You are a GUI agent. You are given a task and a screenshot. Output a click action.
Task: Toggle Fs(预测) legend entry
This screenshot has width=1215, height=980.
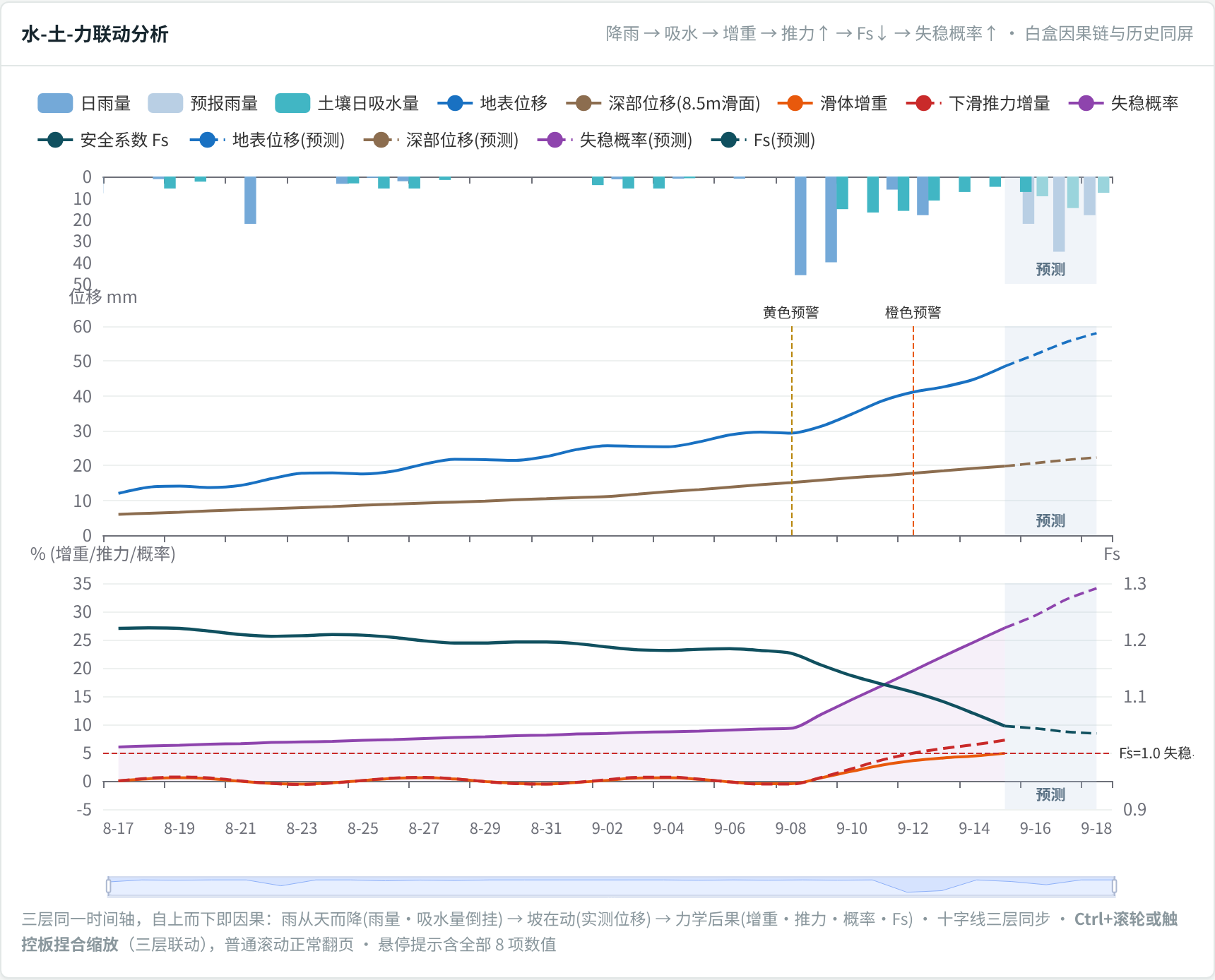click(763, 140)
